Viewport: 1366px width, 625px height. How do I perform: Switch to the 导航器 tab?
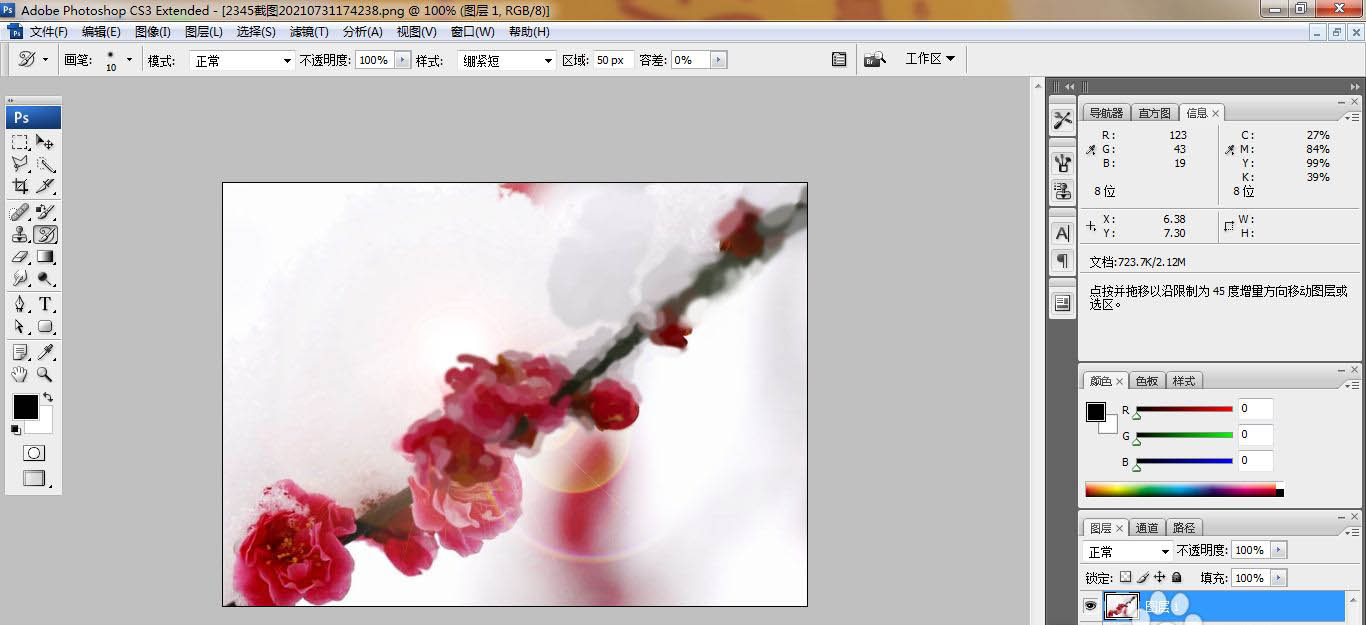[1106, 113]
